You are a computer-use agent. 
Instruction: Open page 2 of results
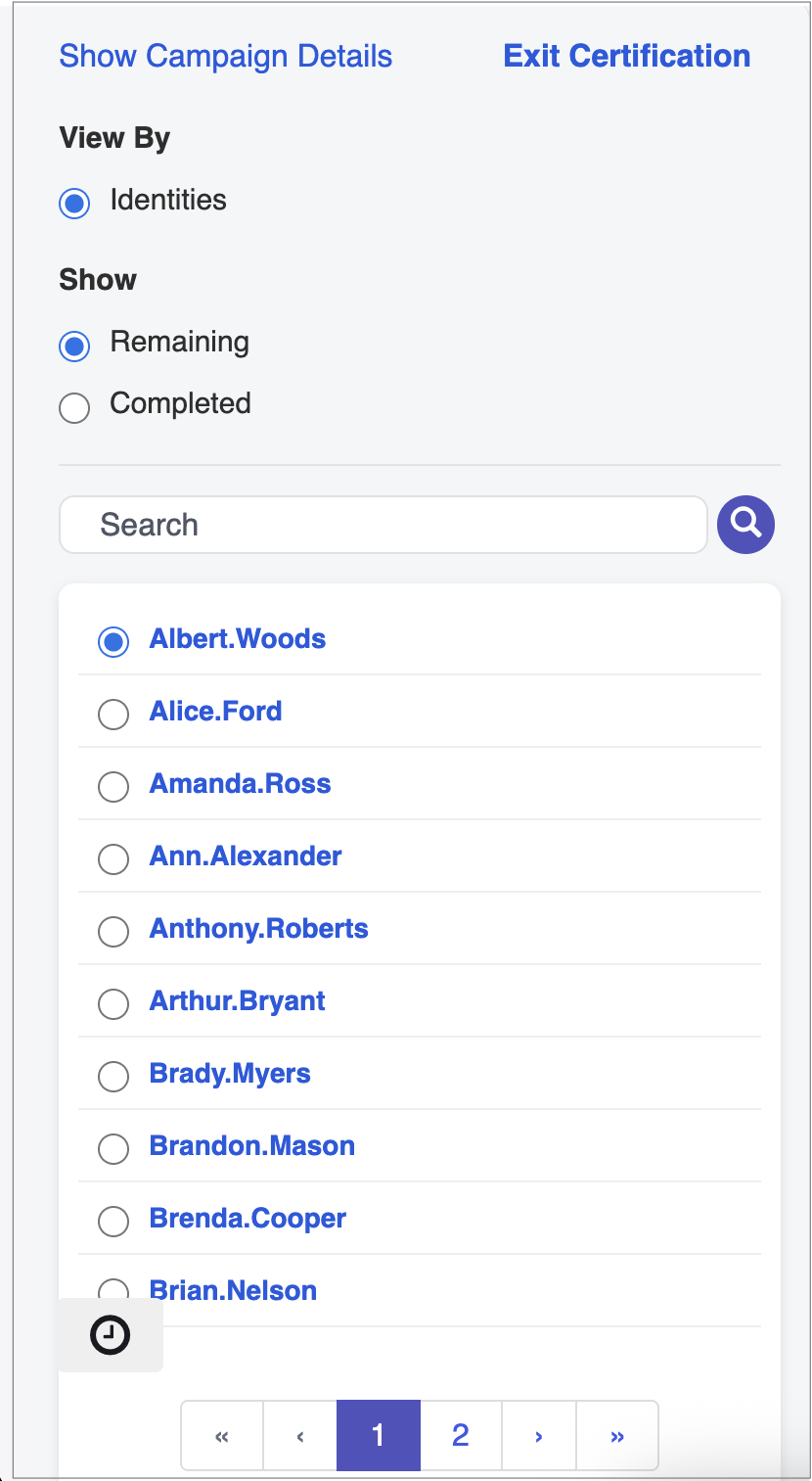(461, 1436)
